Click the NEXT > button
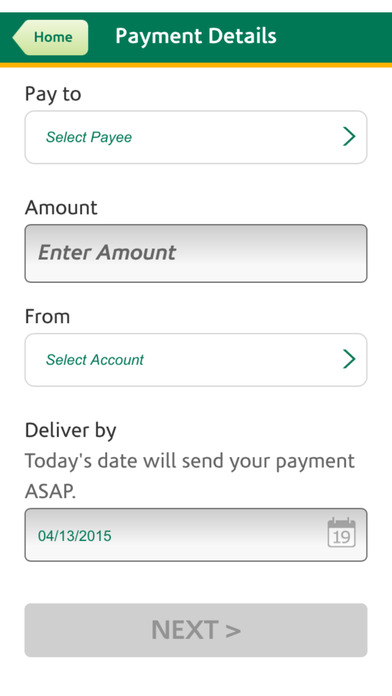 pyautogui.click(x=196, y=630)
